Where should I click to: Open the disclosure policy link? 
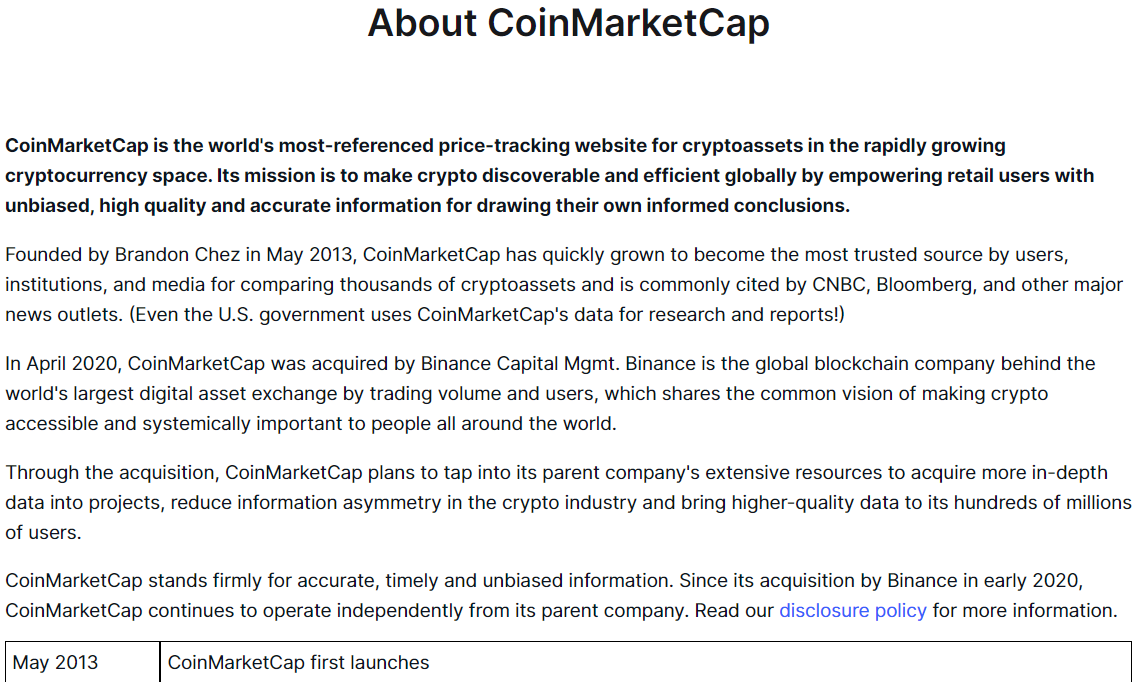pos(852,610)
